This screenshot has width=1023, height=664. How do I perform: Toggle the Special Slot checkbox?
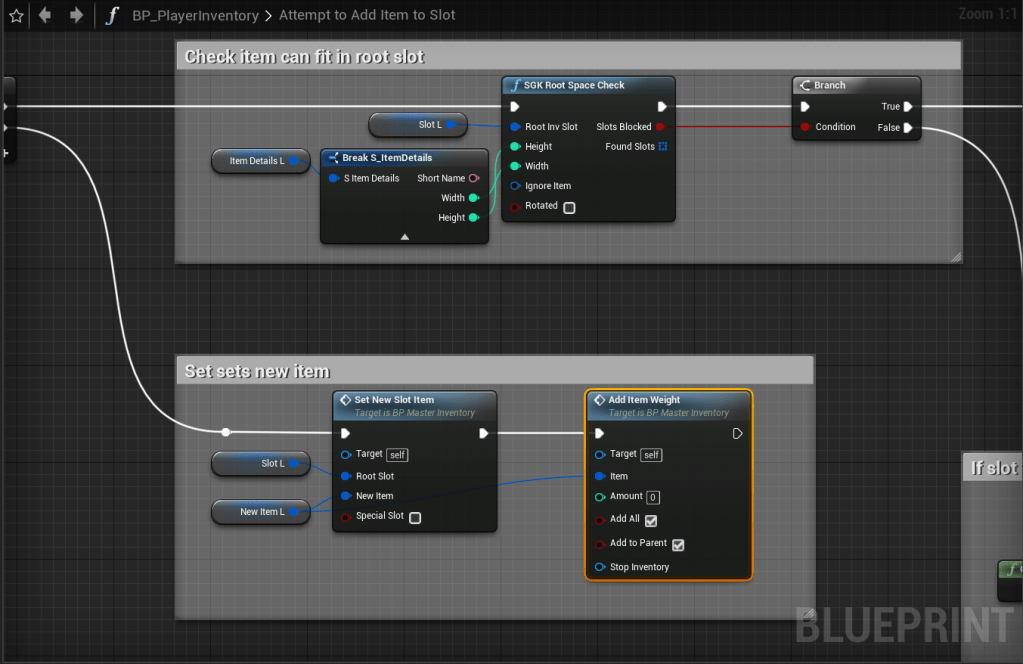click(415, 518)
